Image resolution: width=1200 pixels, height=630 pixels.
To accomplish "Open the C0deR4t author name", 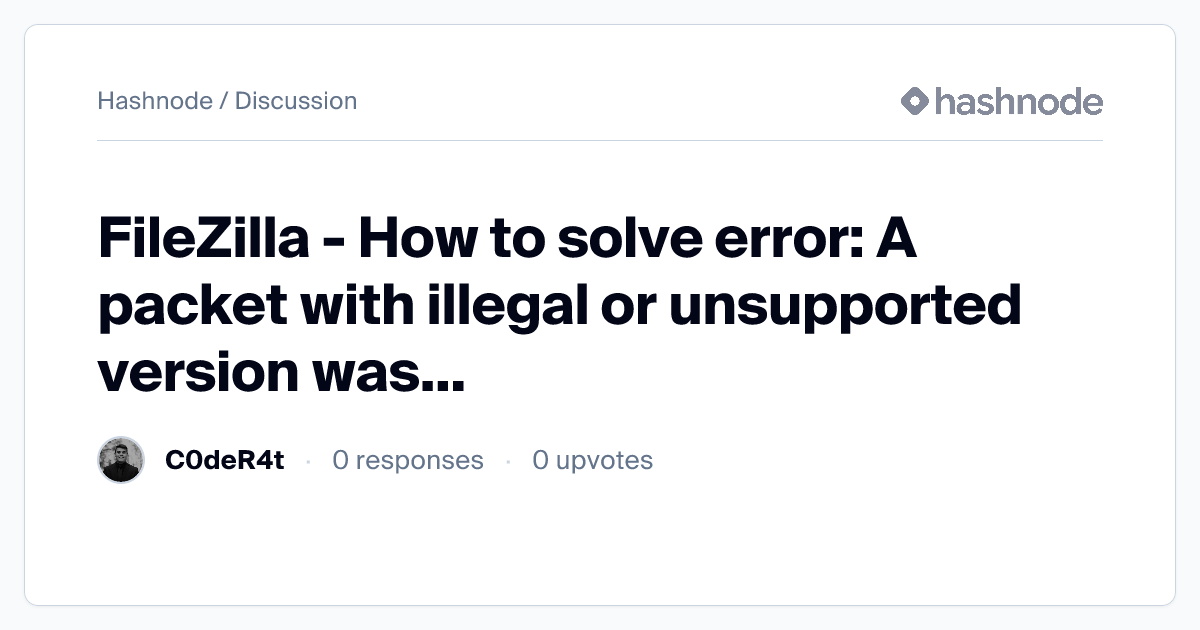I will tap(224, 460).
